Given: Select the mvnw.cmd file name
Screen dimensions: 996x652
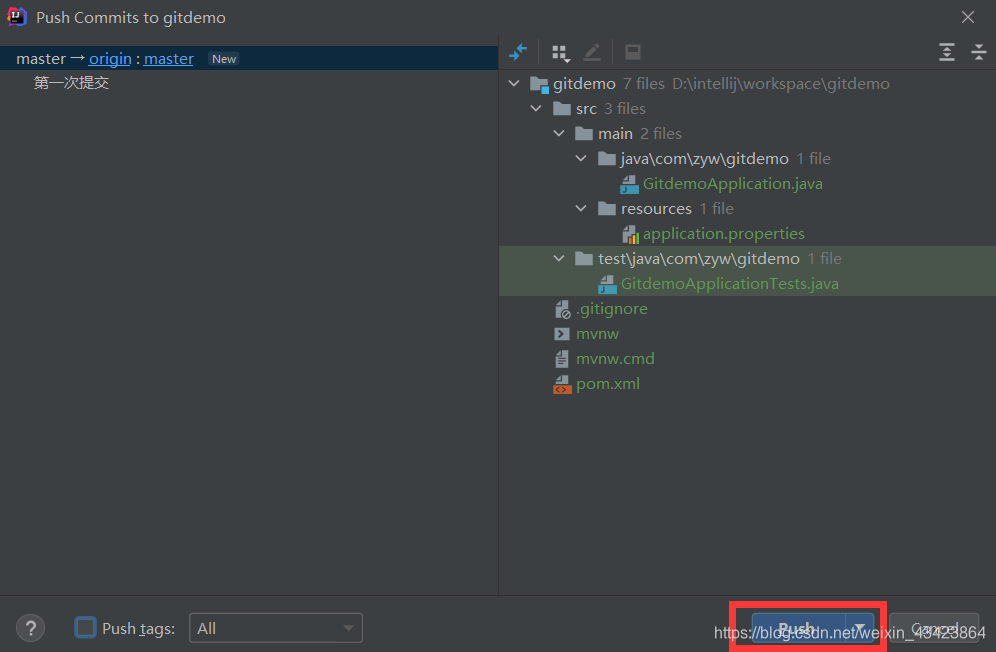Looking at the screenshot, I should (615, 358).
